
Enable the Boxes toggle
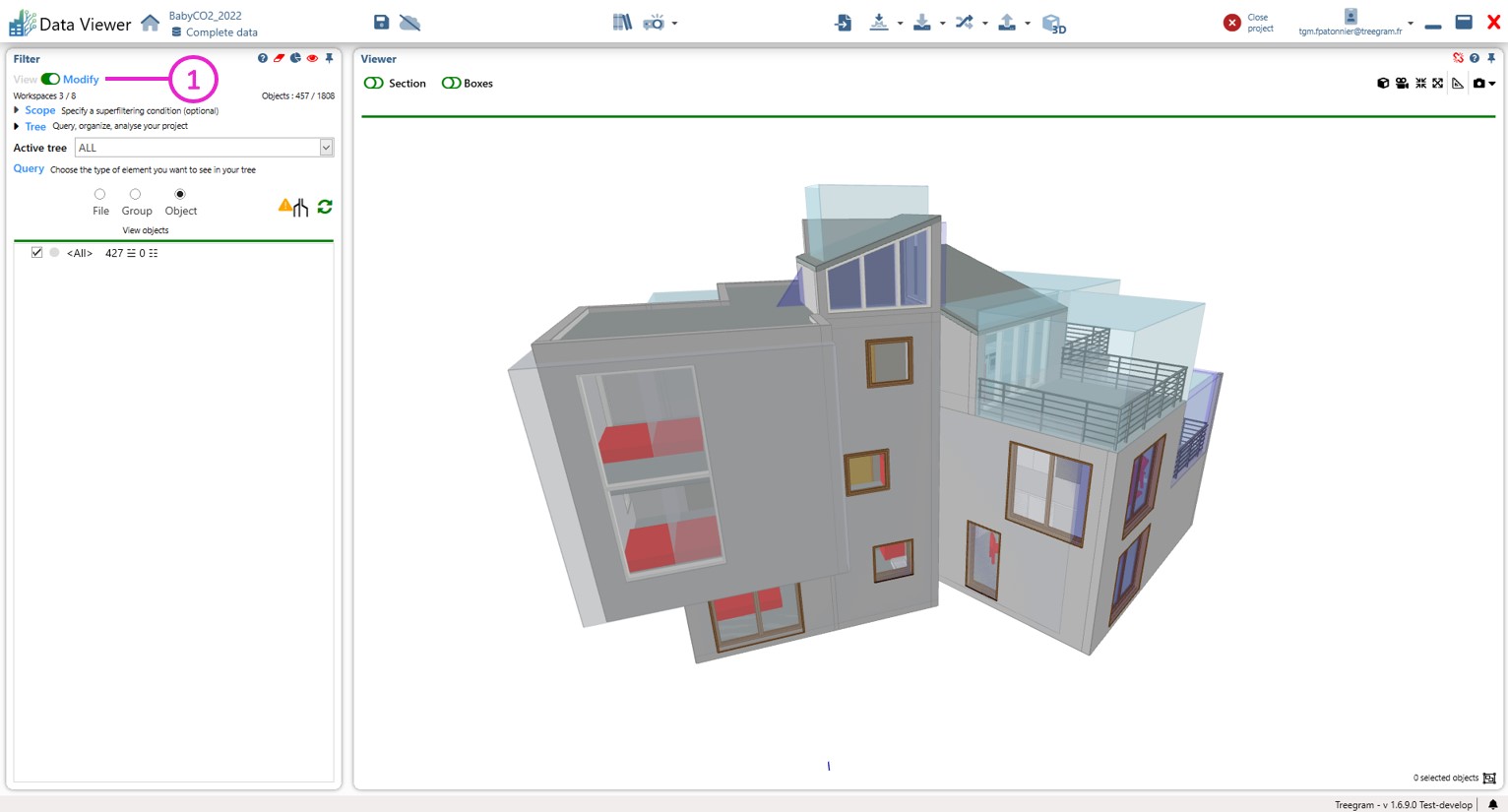point(451,84)
